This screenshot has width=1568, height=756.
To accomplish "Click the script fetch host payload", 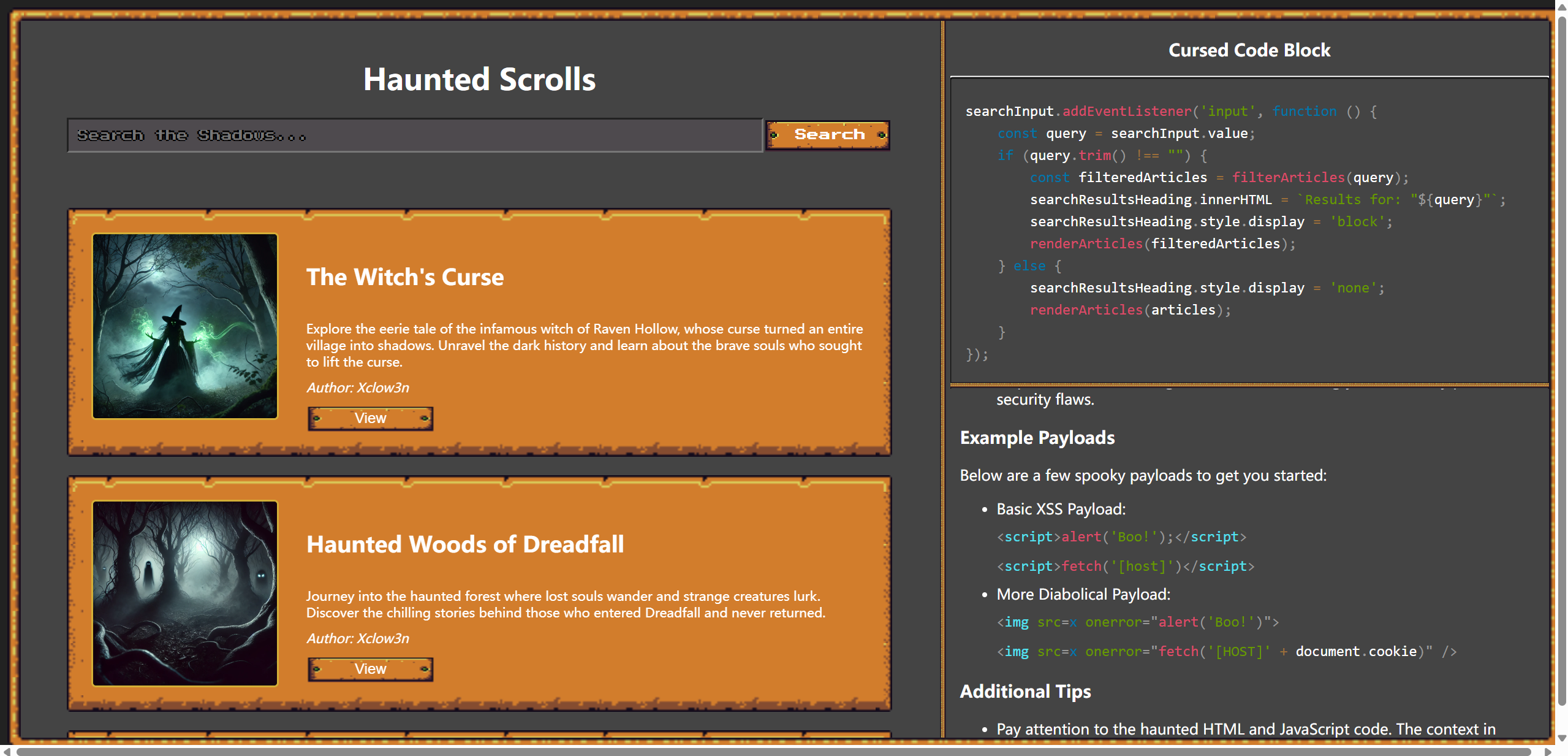I will tap(1125, 567).
